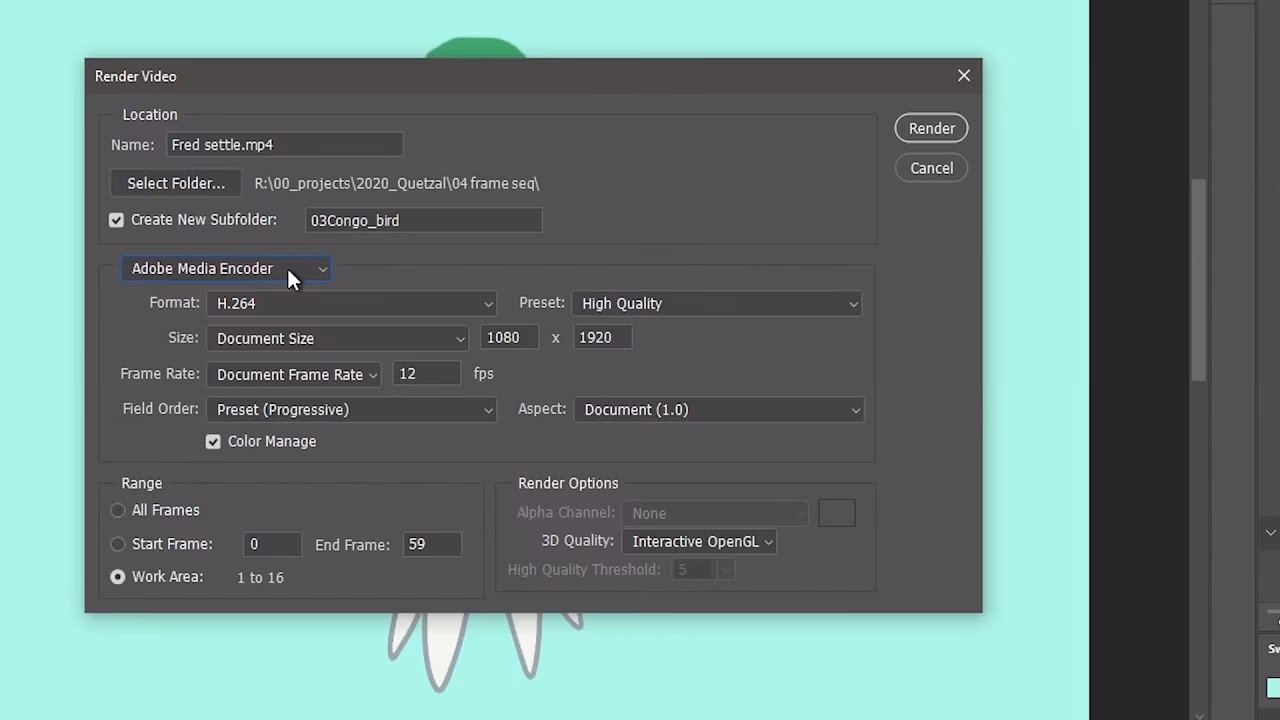Select the Work Area radio option
The width and height of the screenshot is (1280, 720).
(x=117, y=577)
